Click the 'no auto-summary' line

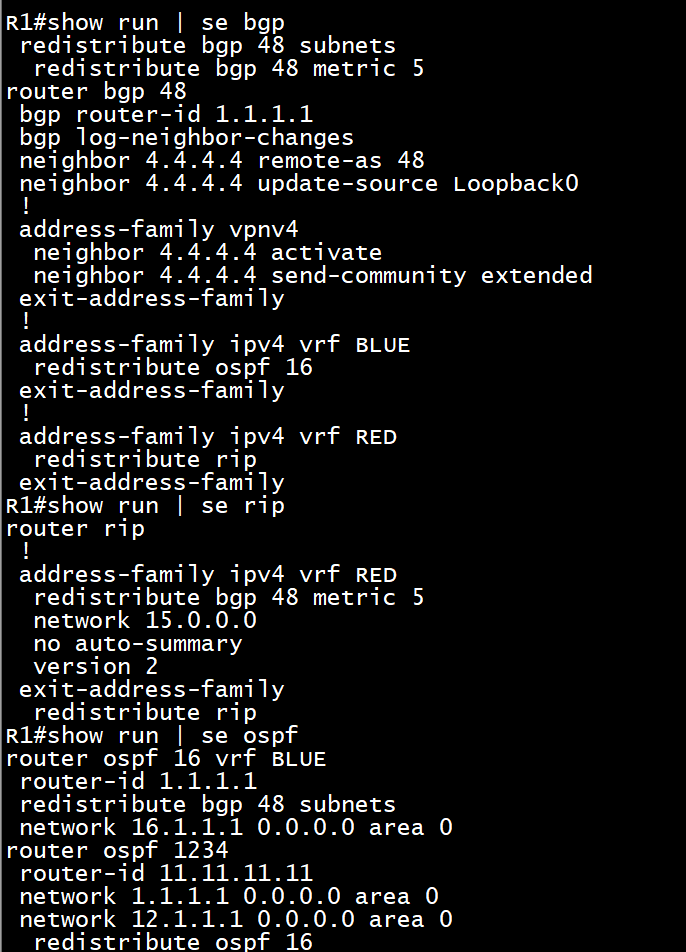[138, 644]
